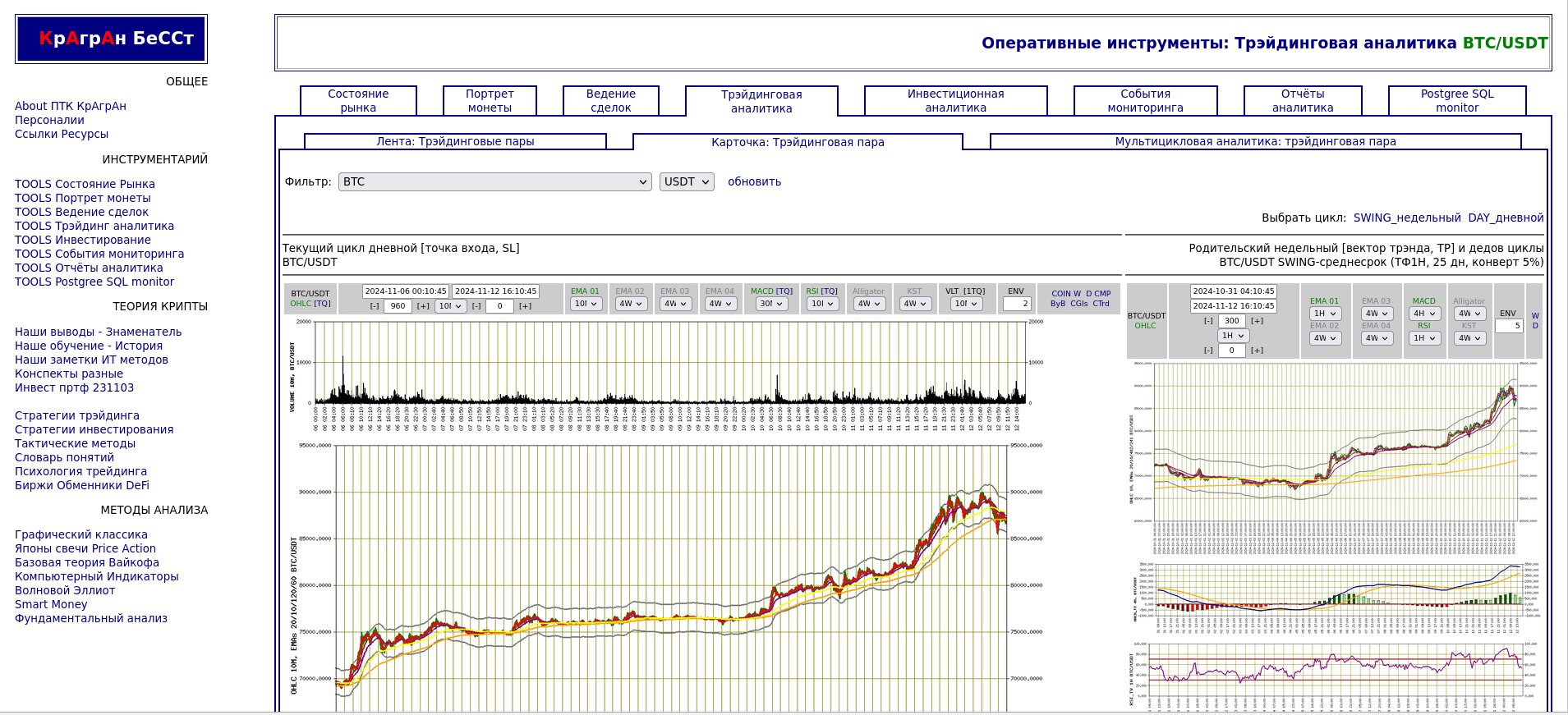Viewport: 1568px width, 715px height.
Task: Toggle the EMA 01 label in daily toolbar
Action: (585, 291)
